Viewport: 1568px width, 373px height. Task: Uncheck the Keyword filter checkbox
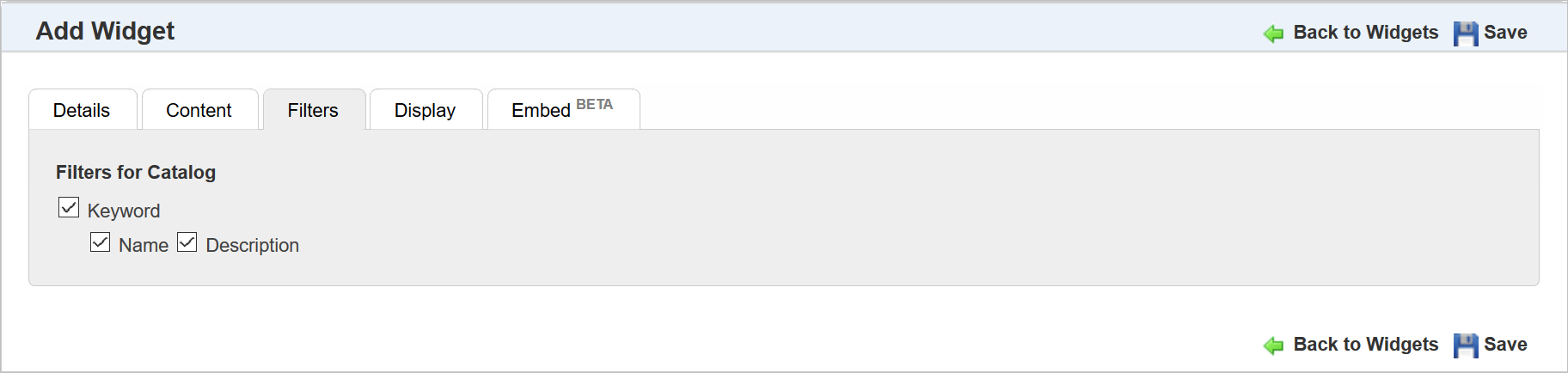69,208
